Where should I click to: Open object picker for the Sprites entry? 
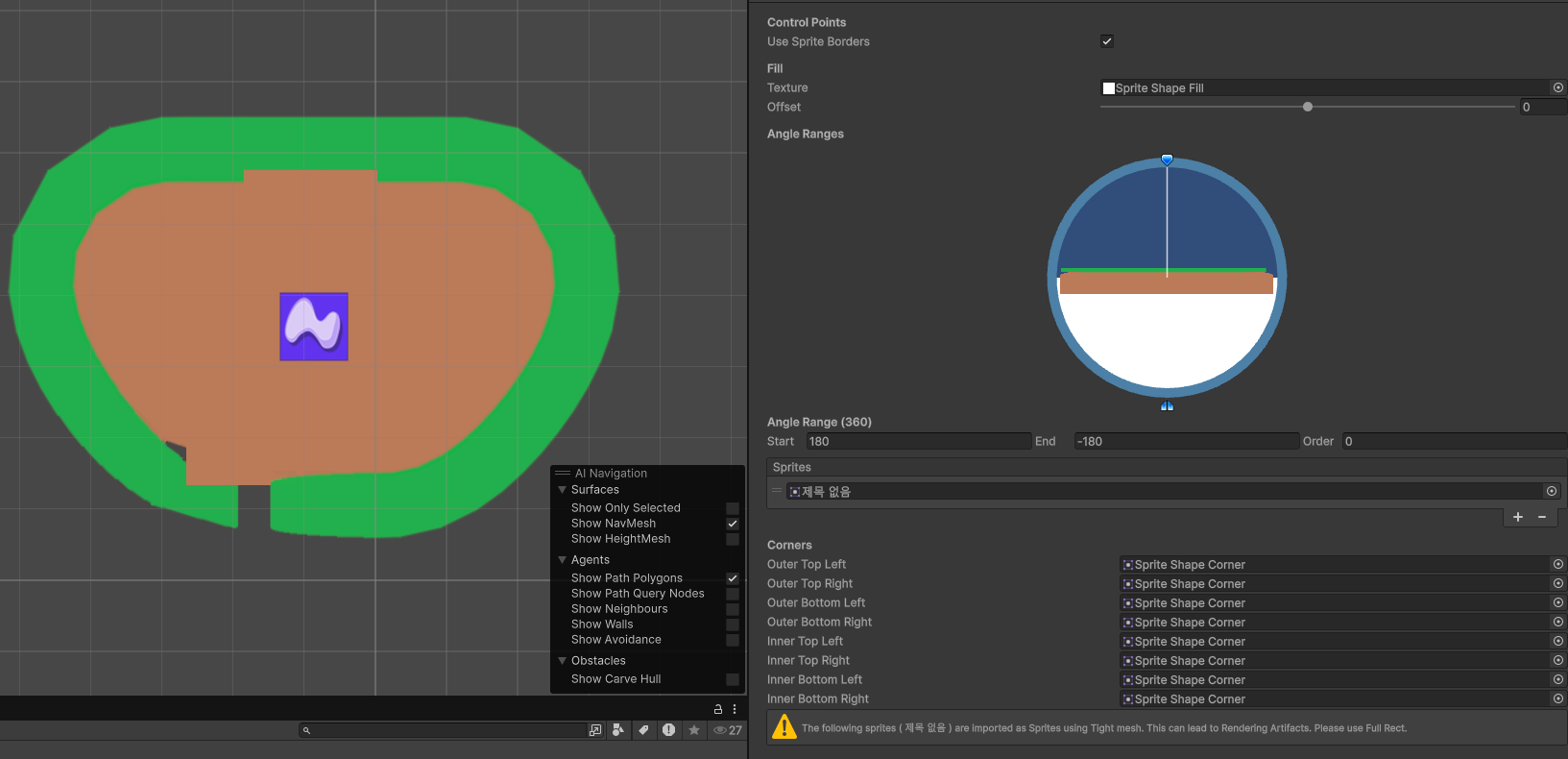(x=1552, y=491)
